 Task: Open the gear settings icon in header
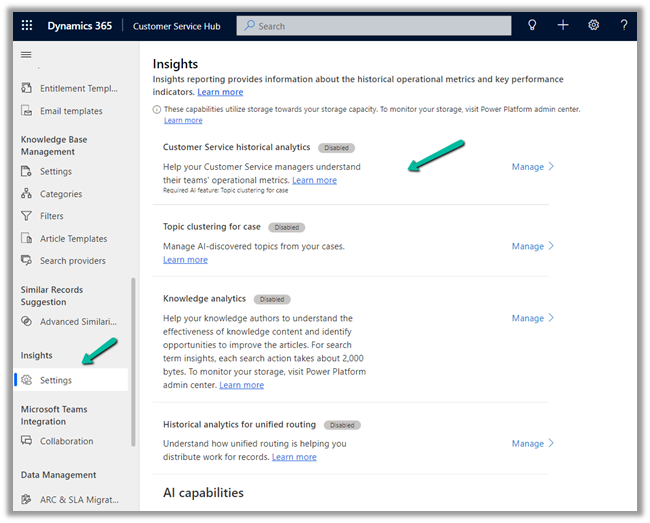click(593, 26)
